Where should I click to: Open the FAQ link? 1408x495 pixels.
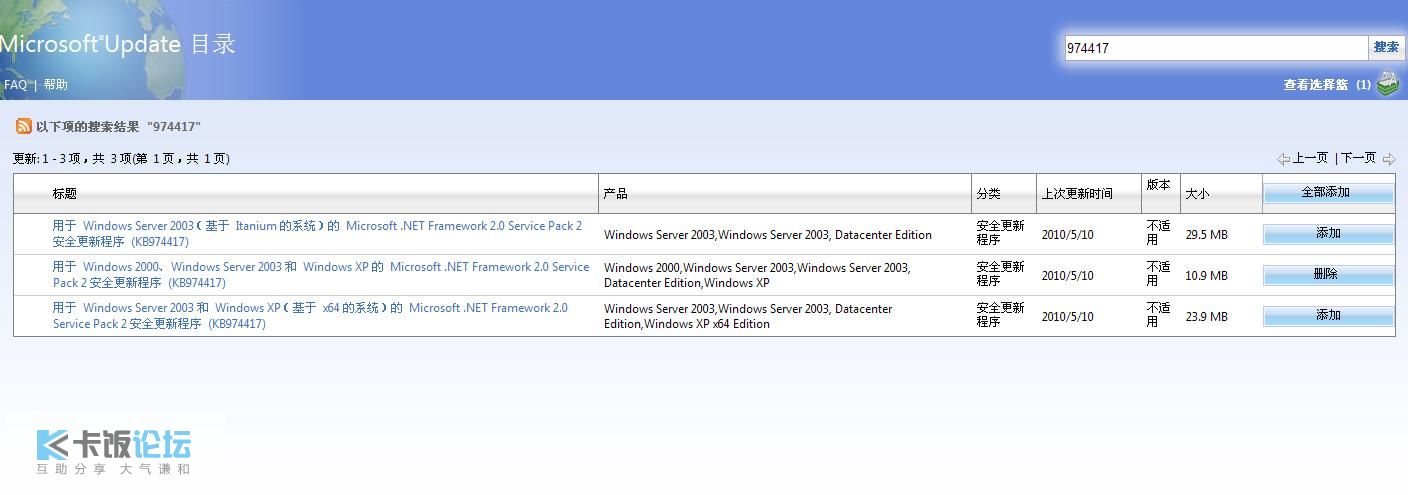[x=16, y=85]
